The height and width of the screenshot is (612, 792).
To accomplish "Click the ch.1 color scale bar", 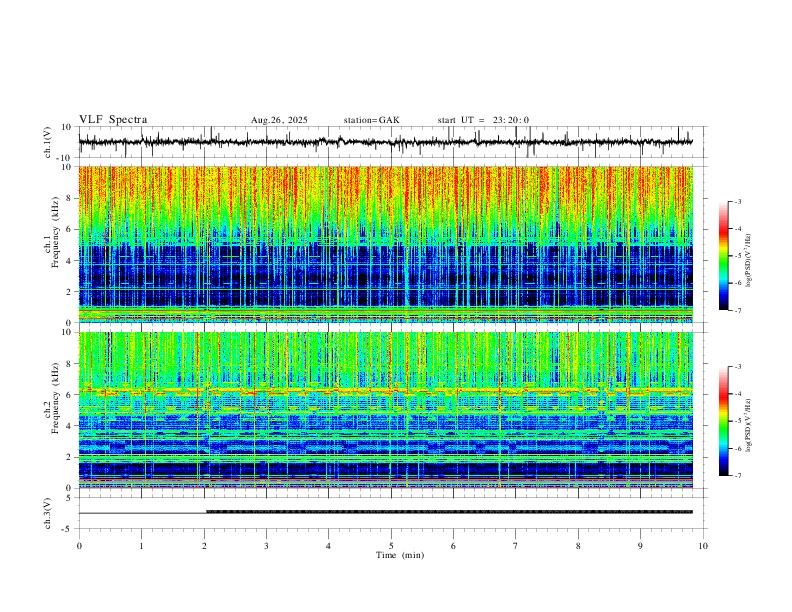I will [723, 256].
